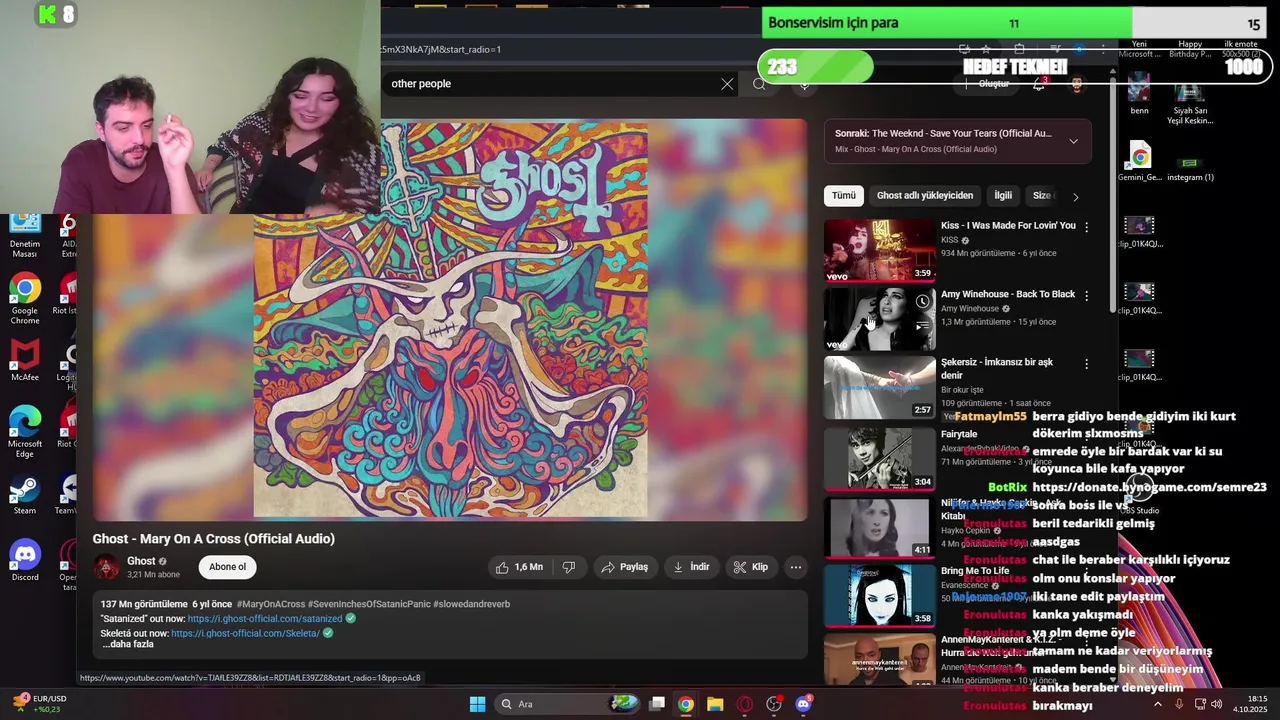Open options for Şekersiz video suggestion
Screen dimensions: 1280x720
point(1086,364)
